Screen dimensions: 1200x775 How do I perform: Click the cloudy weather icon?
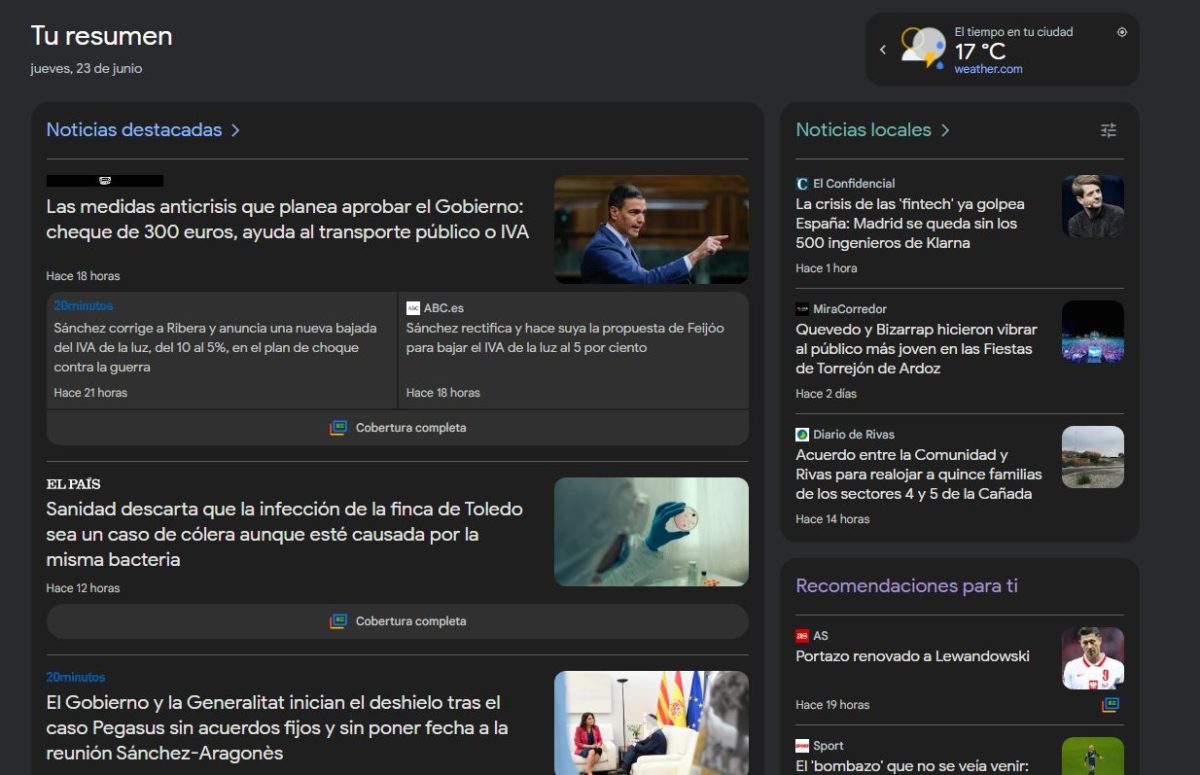922,48
